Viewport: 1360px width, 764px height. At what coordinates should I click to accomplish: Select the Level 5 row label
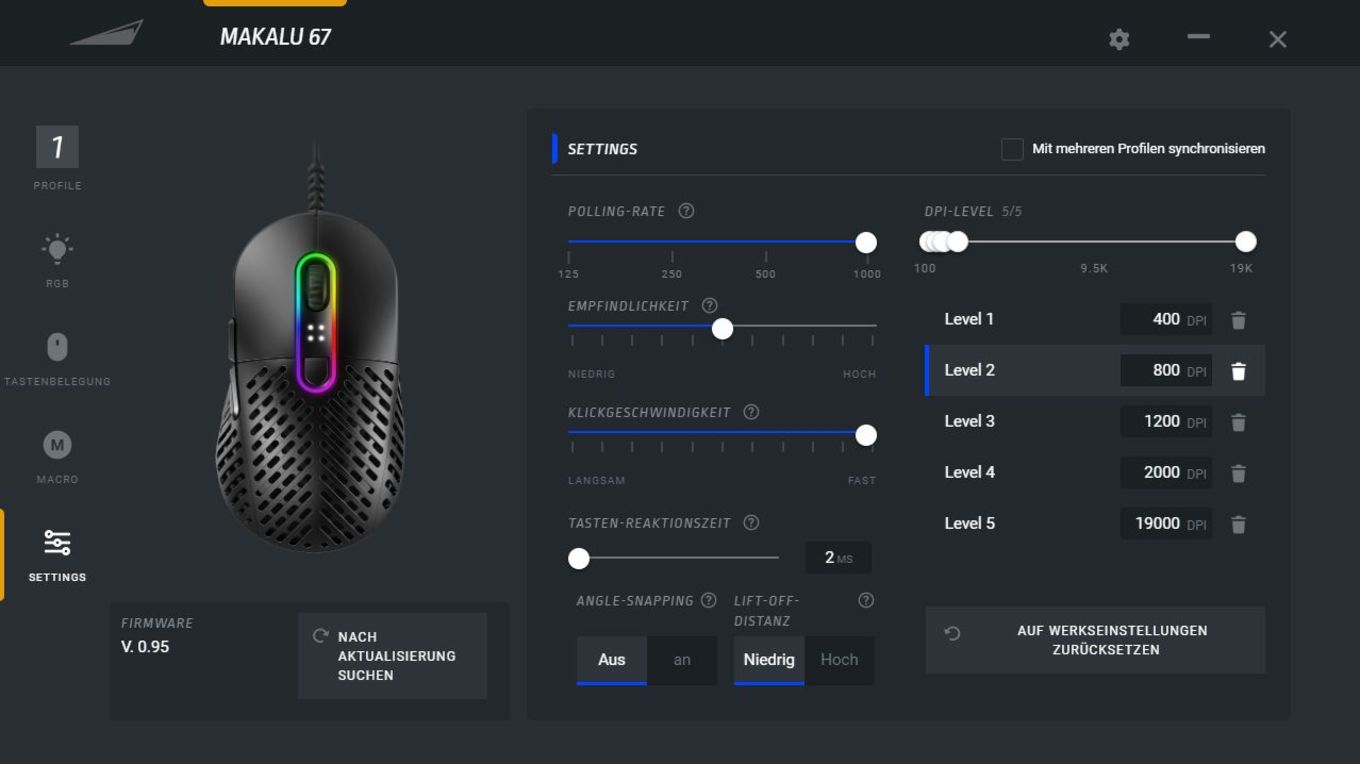(969, 523)
